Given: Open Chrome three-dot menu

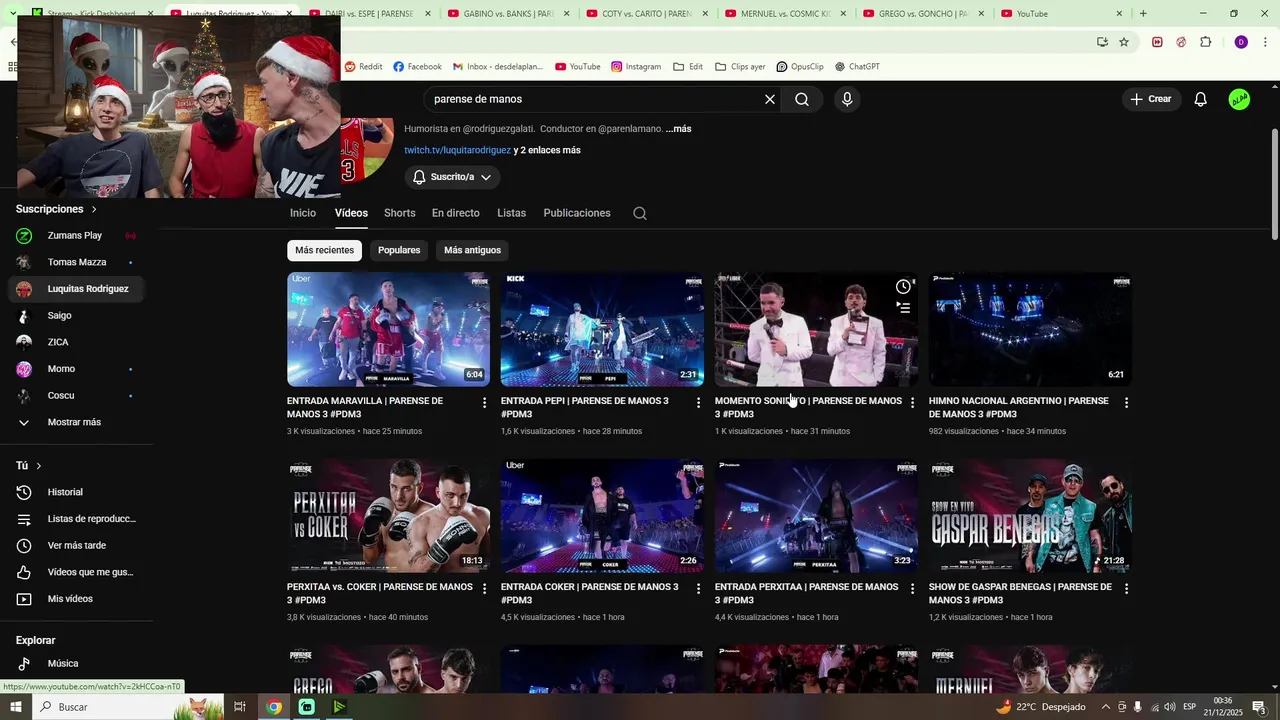Looking at the screenshot, I should point(1265,42).
